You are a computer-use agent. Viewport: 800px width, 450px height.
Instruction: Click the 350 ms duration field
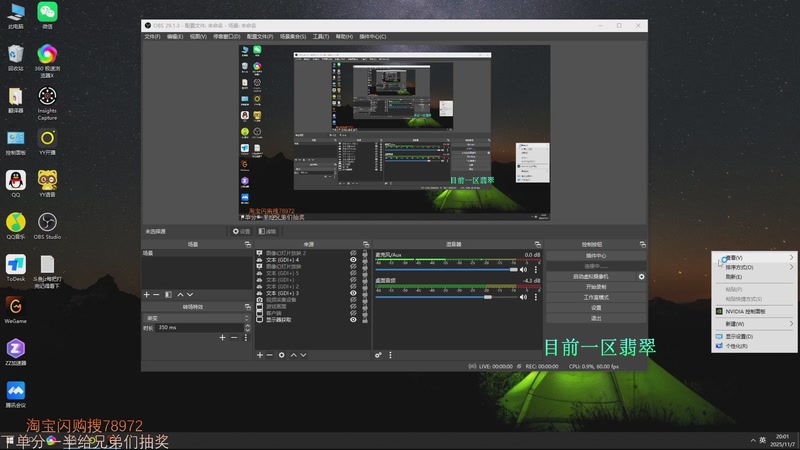(x=200, y=328)
